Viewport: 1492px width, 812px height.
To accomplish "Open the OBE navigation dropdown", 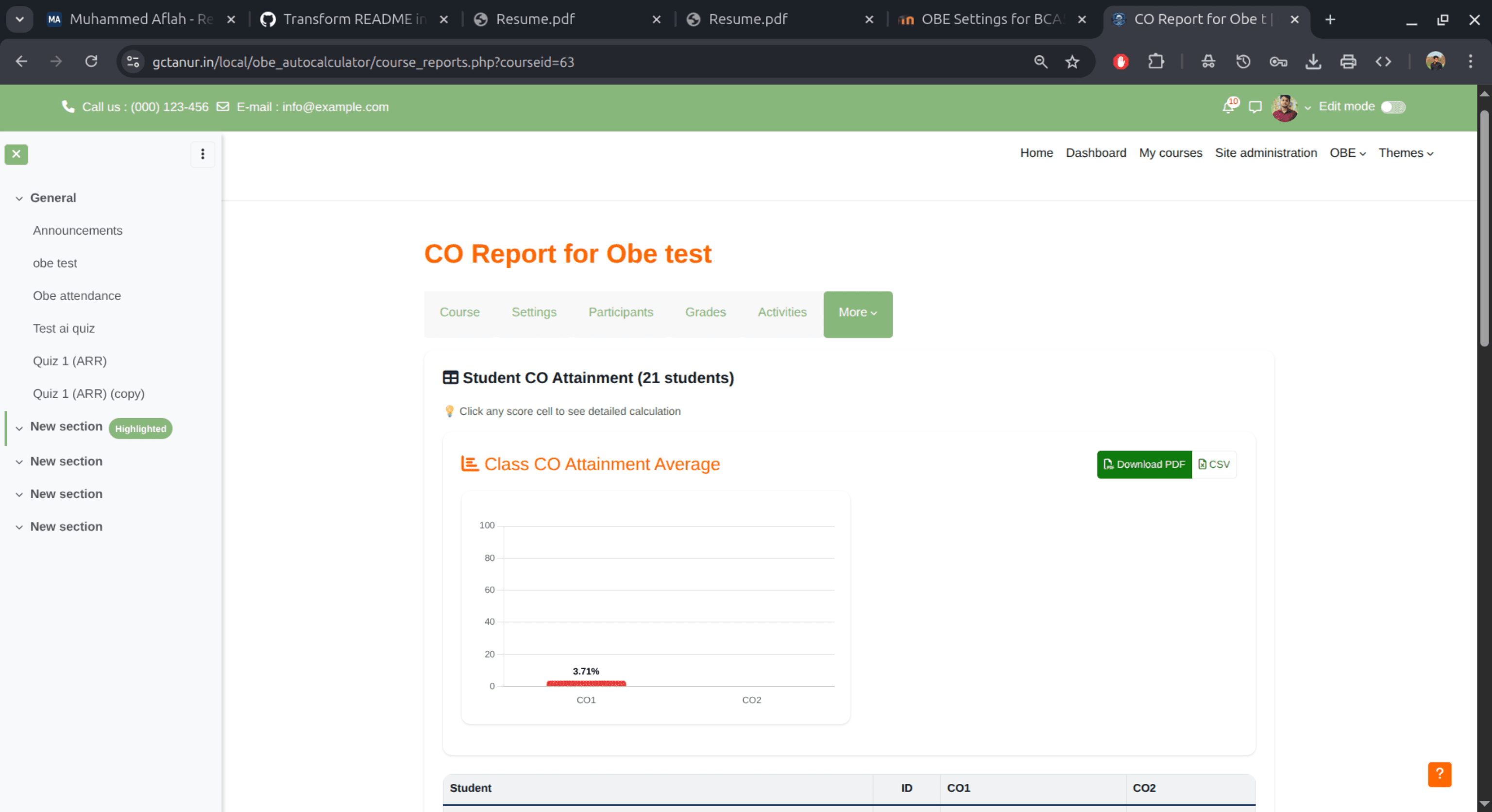I will point(1347,153).
